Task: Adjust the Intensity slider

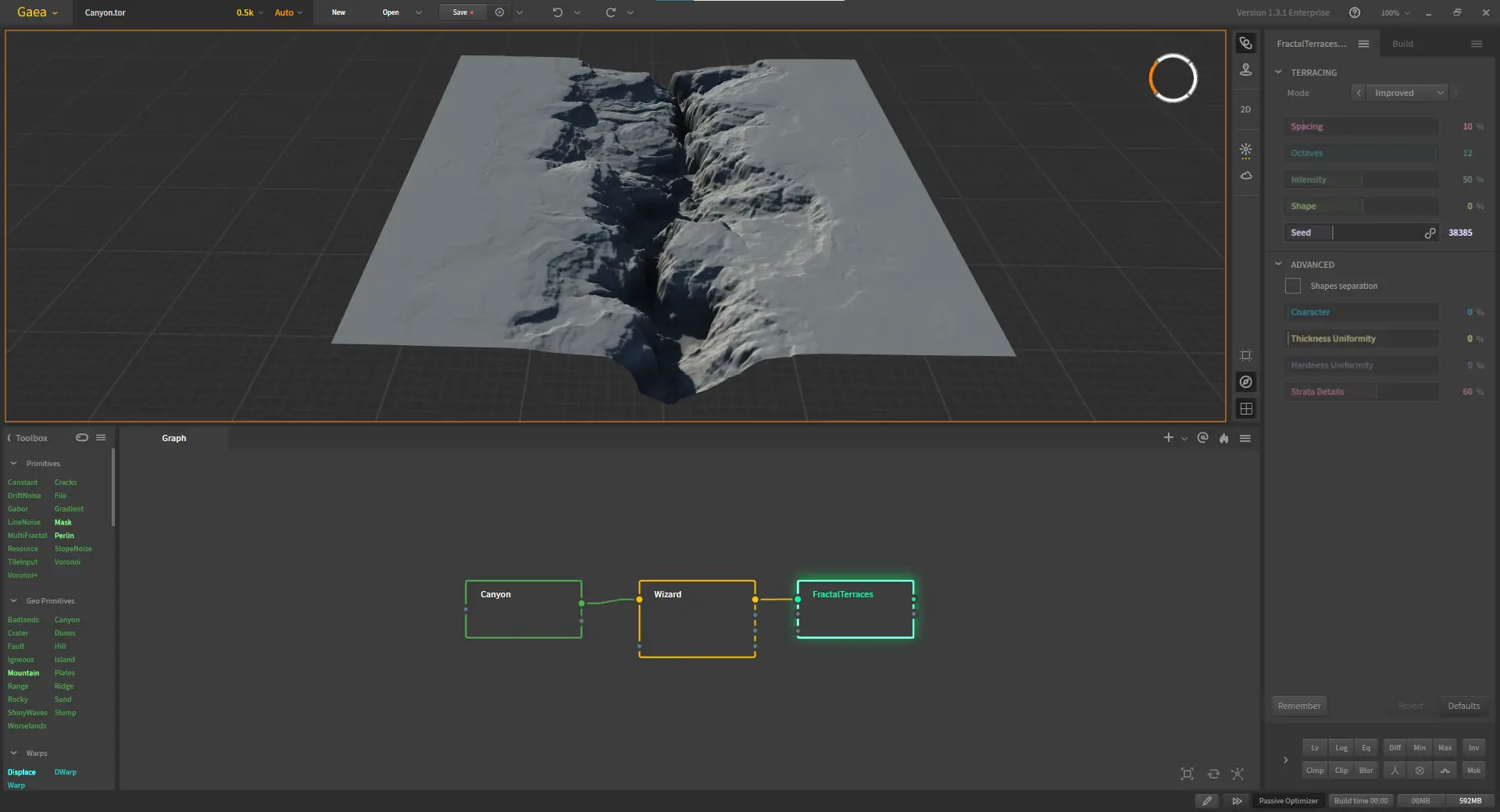Action: pos(1360,180)
